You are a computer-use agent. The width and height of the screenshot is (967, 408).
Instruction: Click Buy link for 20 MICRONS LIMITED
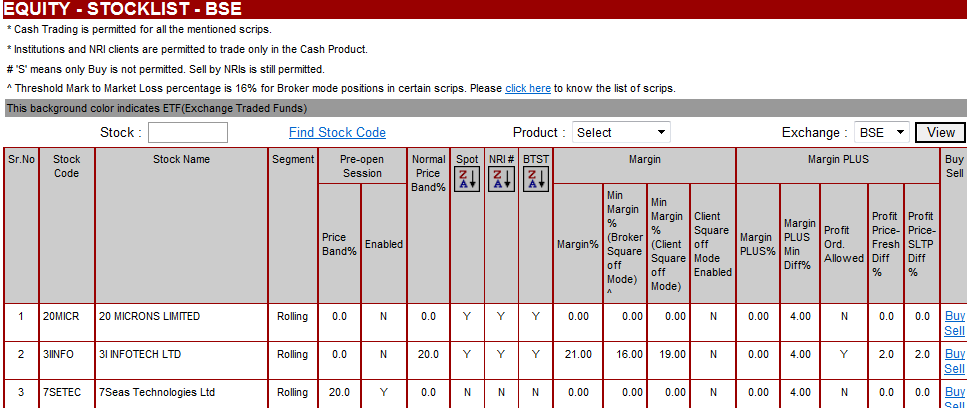point(954,316)
